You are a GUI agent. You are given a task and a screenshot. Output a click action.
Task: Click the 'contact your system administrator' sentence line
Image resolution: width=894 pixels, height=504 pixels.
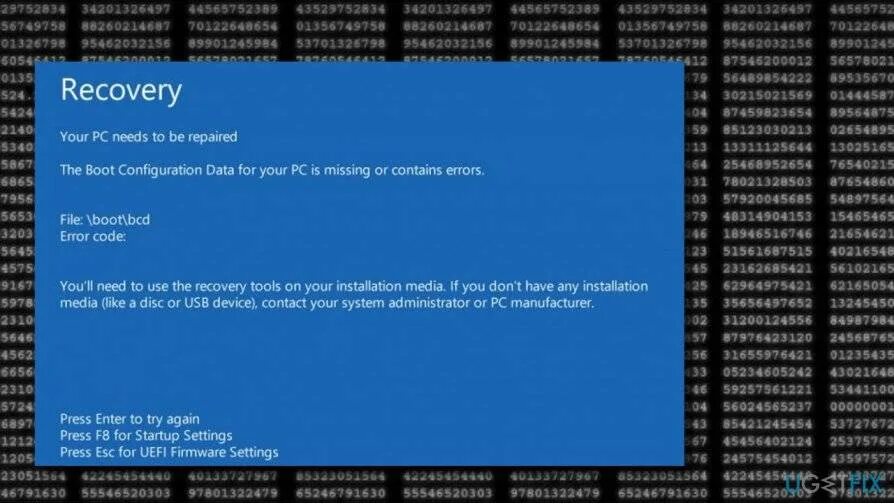327,303
